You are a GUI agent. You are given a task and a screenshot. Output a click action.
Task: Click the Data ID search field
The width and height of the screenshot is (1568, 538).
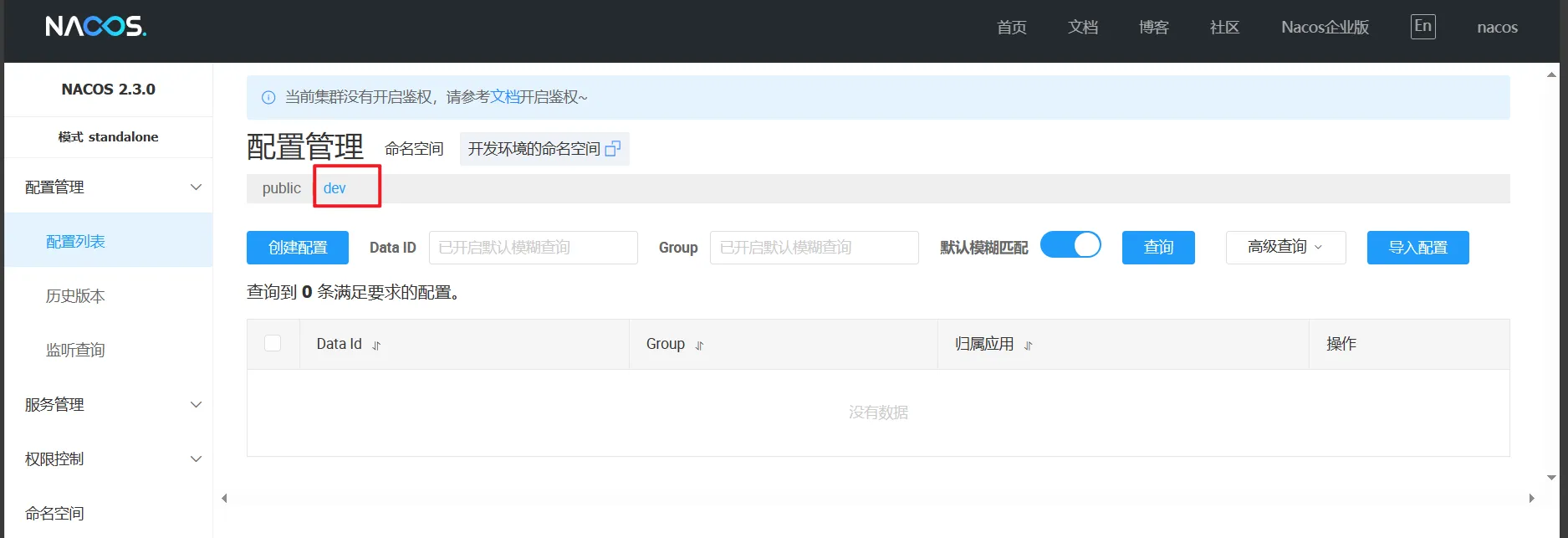pos(533,248)
